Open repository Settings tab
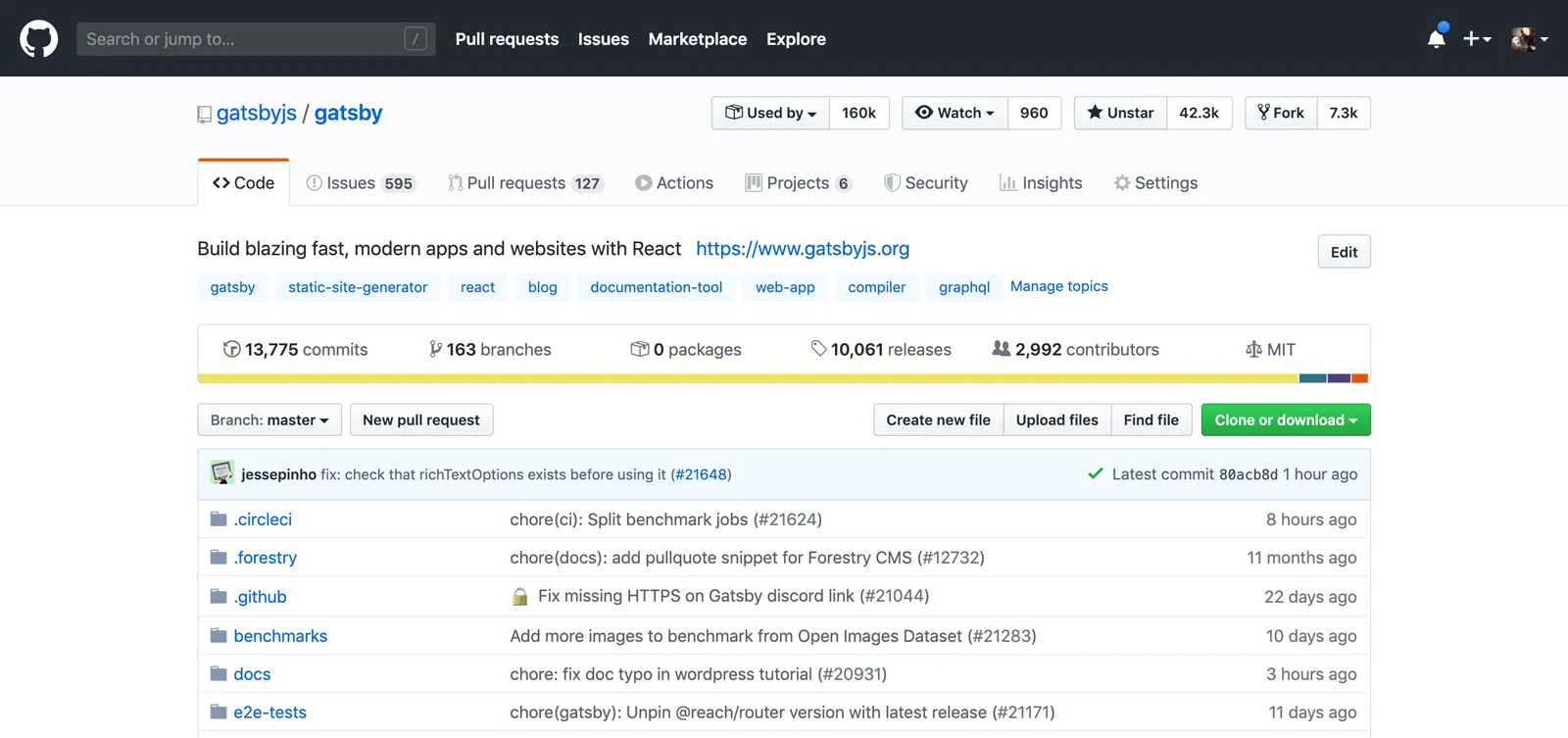Viewport: 1568px width, 738px height. tap(1155, 183)
